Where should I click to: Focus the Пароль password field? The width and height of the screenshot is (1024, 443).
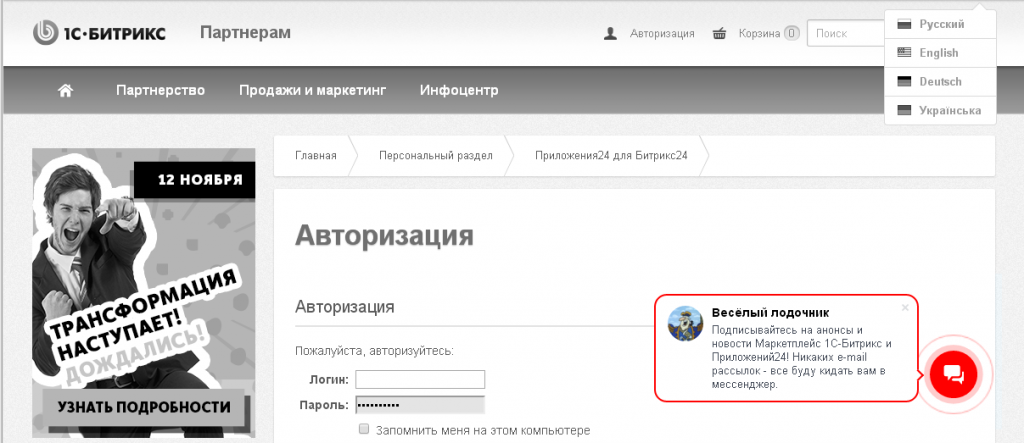pyautogui.click(x=420, y=405)
